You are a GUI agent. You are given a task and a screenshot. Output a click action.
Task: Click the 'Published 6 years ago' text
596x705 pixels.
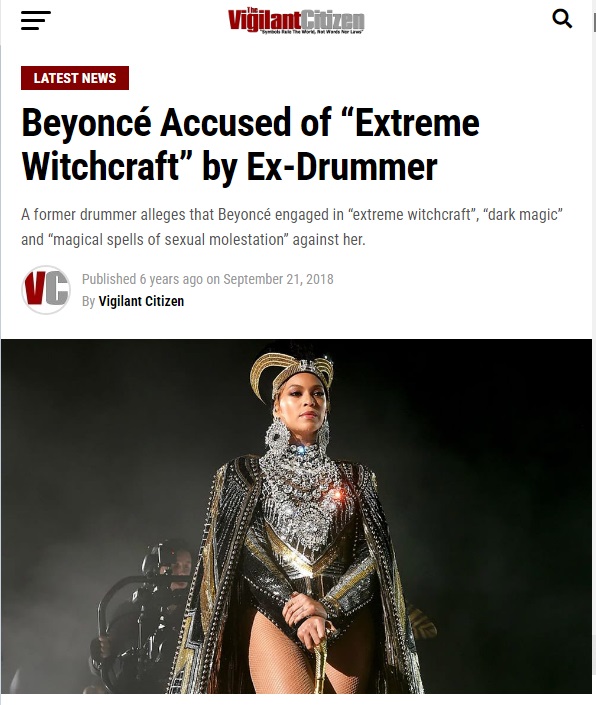(x=142, y=279)
